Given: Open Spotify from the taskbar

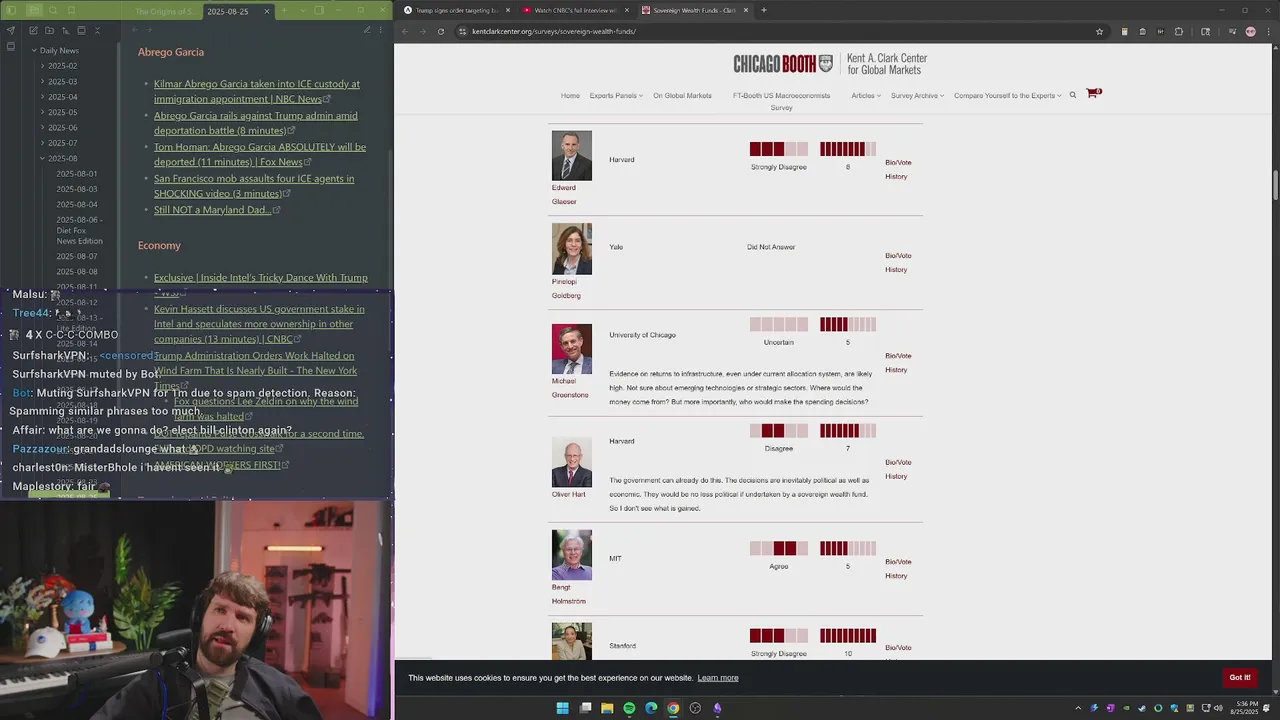Looking at the screenshot, I should coord(629,708).
